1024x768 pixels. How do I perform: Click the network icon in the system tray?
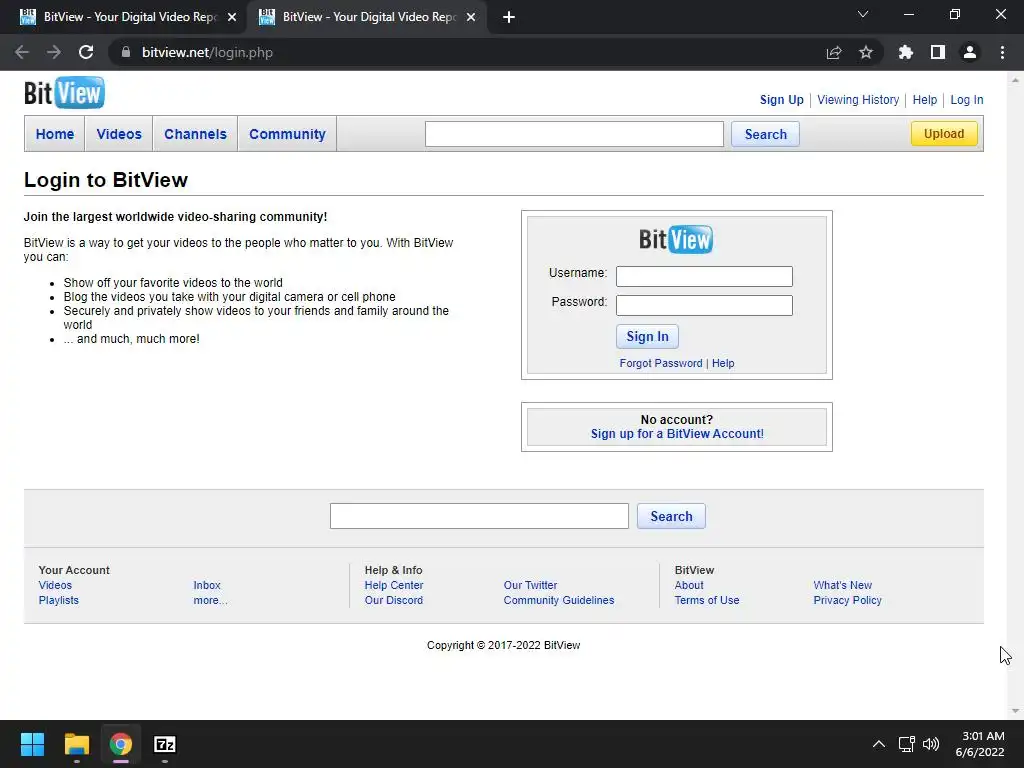click(906, 744)
